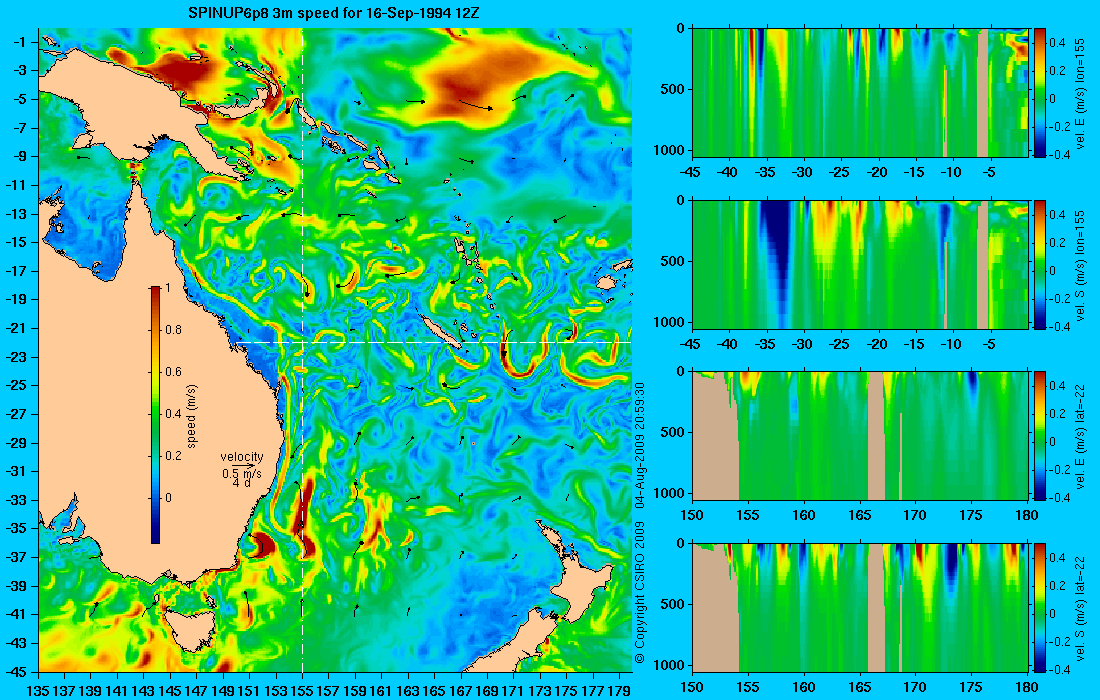
Task: Select the eastward velocity section at lon=155
Action: [860, 92]
